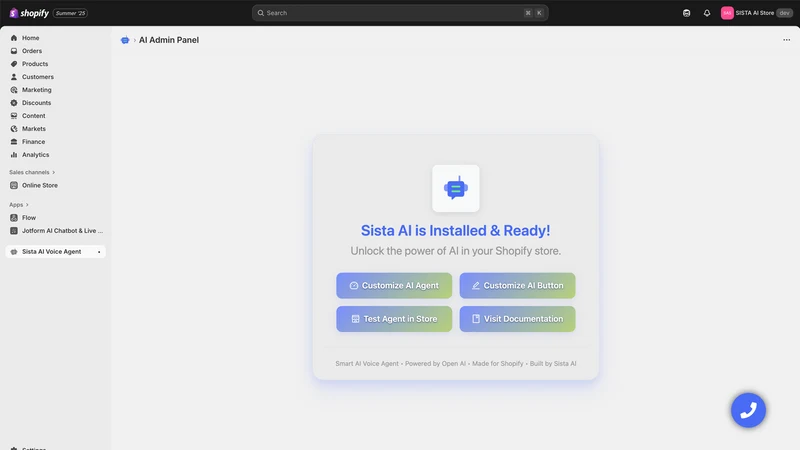Viewport: 800px width, 450px height.
Task: Open the sidekick icon in the top bar
Action: (x=686, y=13)
